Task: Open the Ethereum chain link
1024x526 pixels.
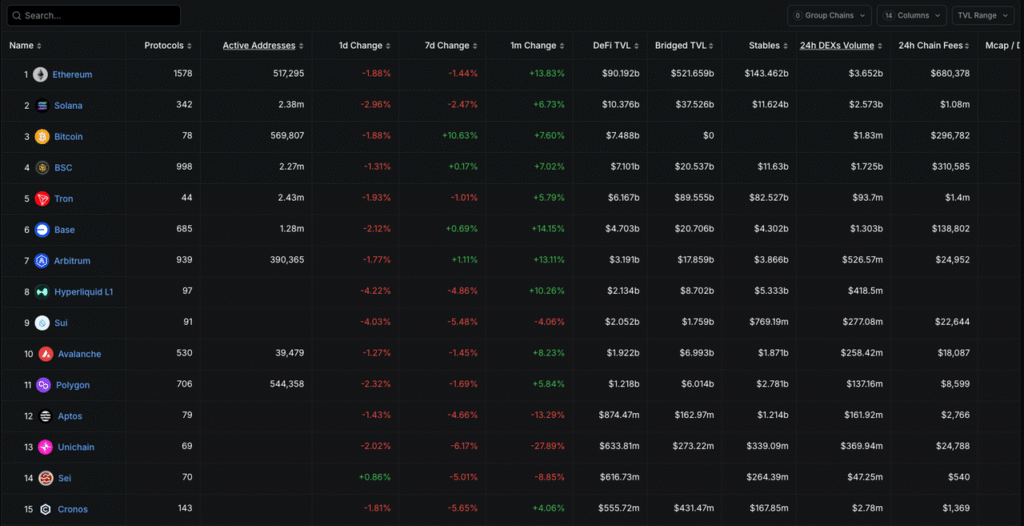Action: (72, 74)
